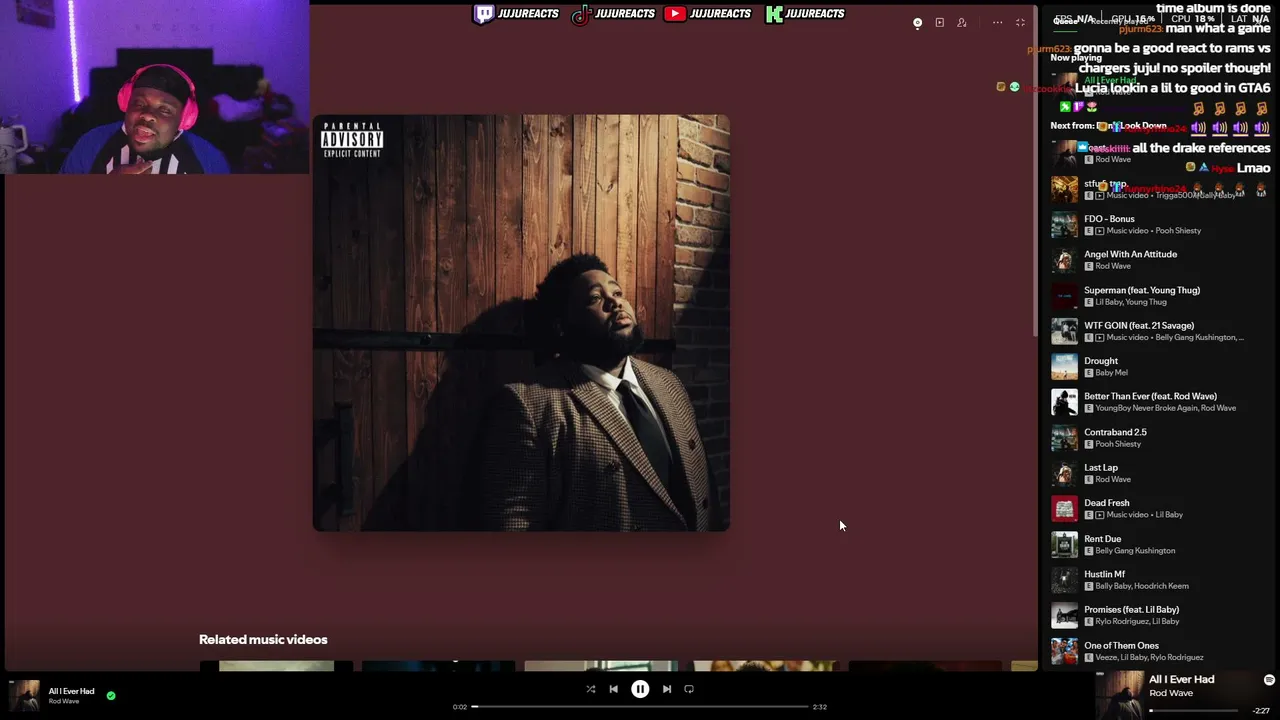Click the Dead Fresh red album thumbnail
The image size is (1280, 720).
coord(1064,509)
